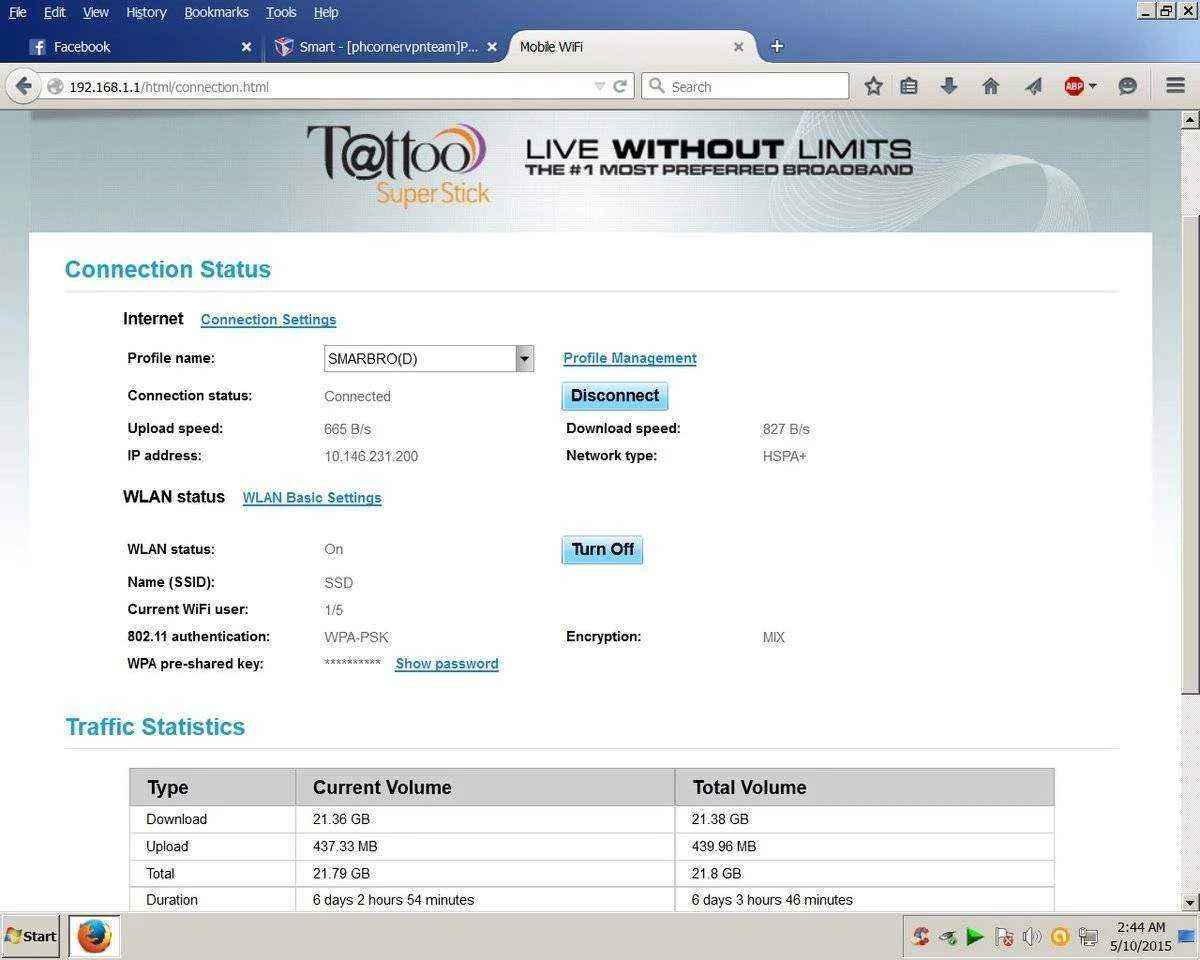Open the View menu
The width and height of the screenshot is (1200, 960).
click(96, 12)
